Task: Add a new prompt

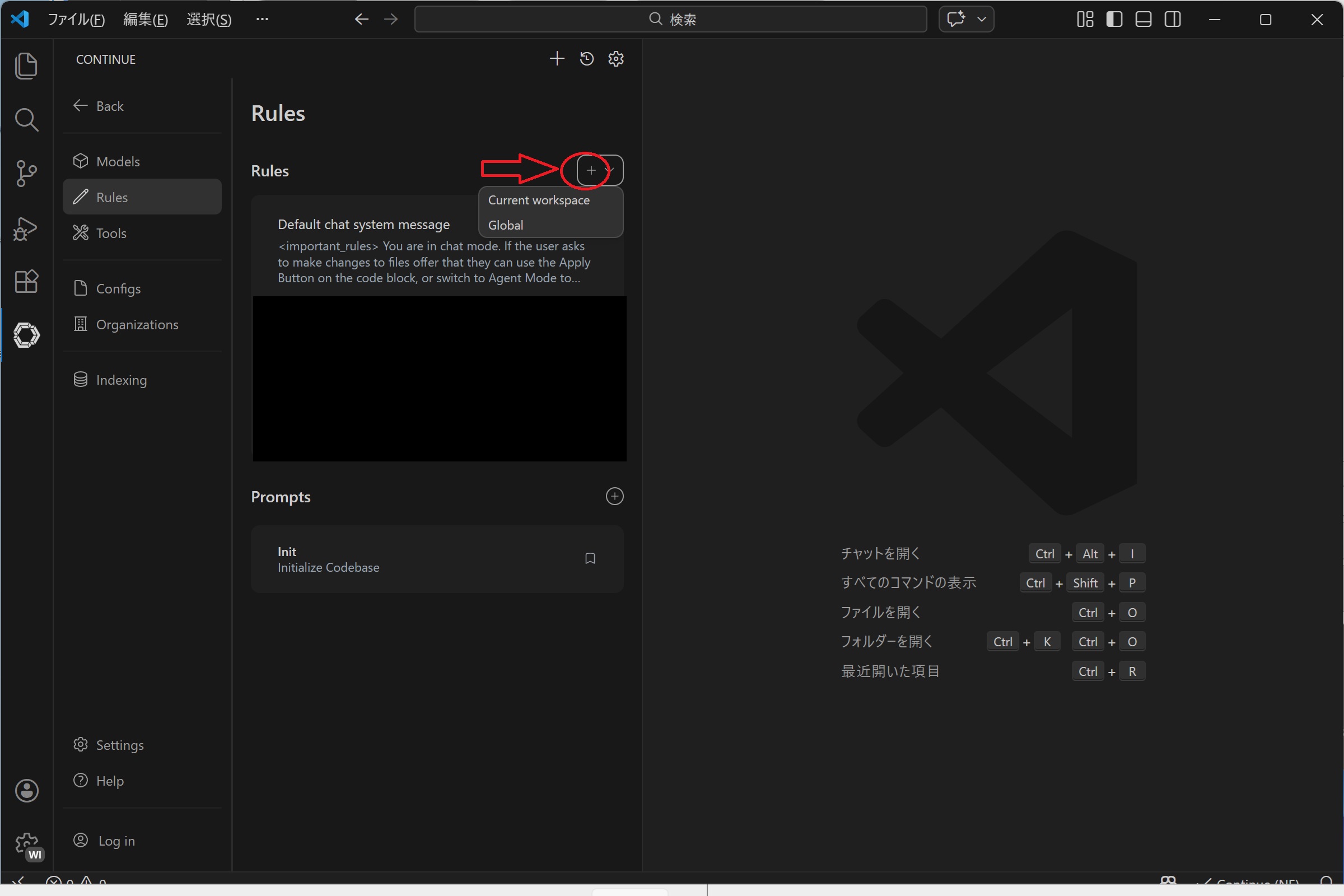Action: tap(614, 496)
